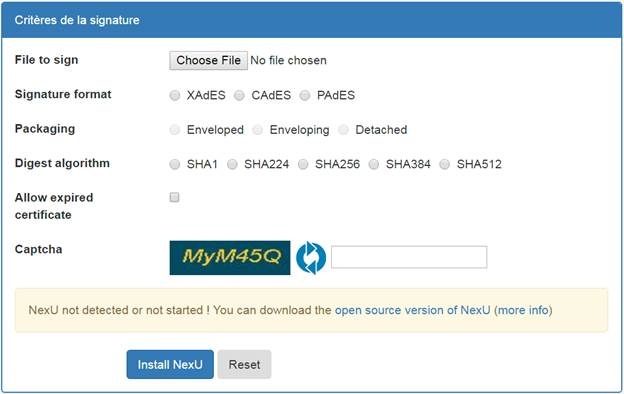This screenshot has height=394, width=624.
Task: Select PAdES signature format
Action: [x=305, y=96]
